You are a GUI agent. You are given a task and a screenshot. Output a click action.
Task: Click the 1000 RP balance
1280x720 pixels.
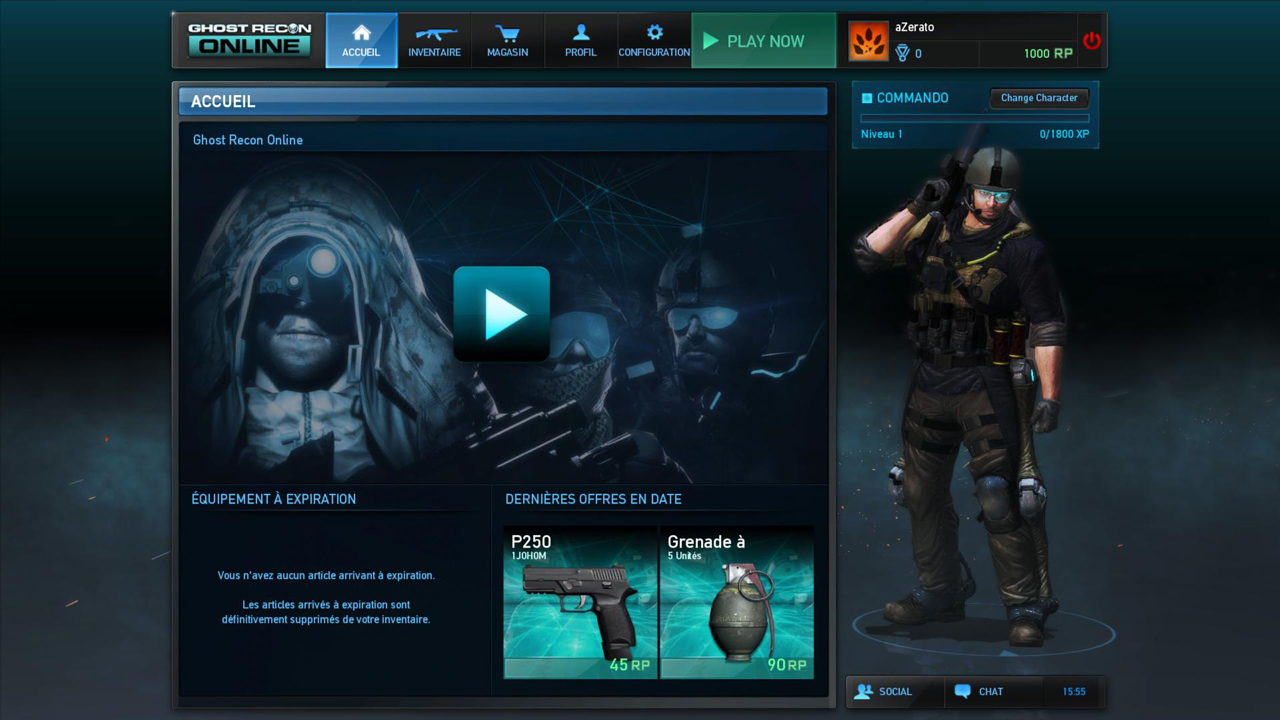[x=1047, y=54]
